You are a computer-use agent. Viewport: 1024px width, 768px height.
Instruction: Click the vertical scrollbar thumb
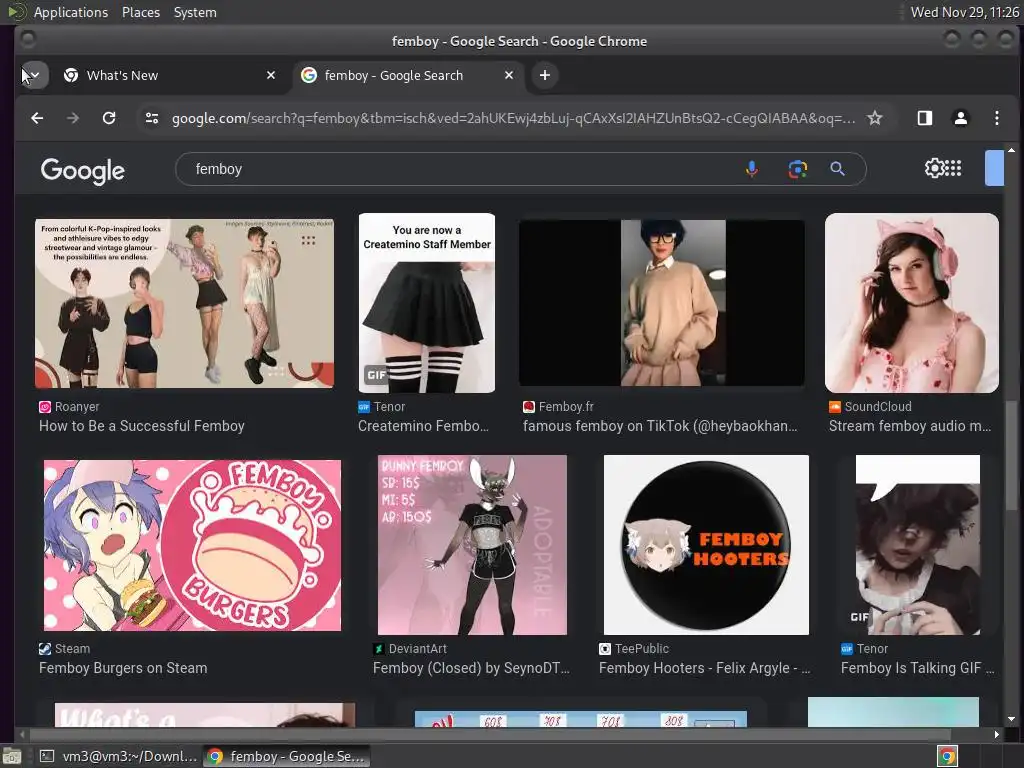tap(1011, 455)
